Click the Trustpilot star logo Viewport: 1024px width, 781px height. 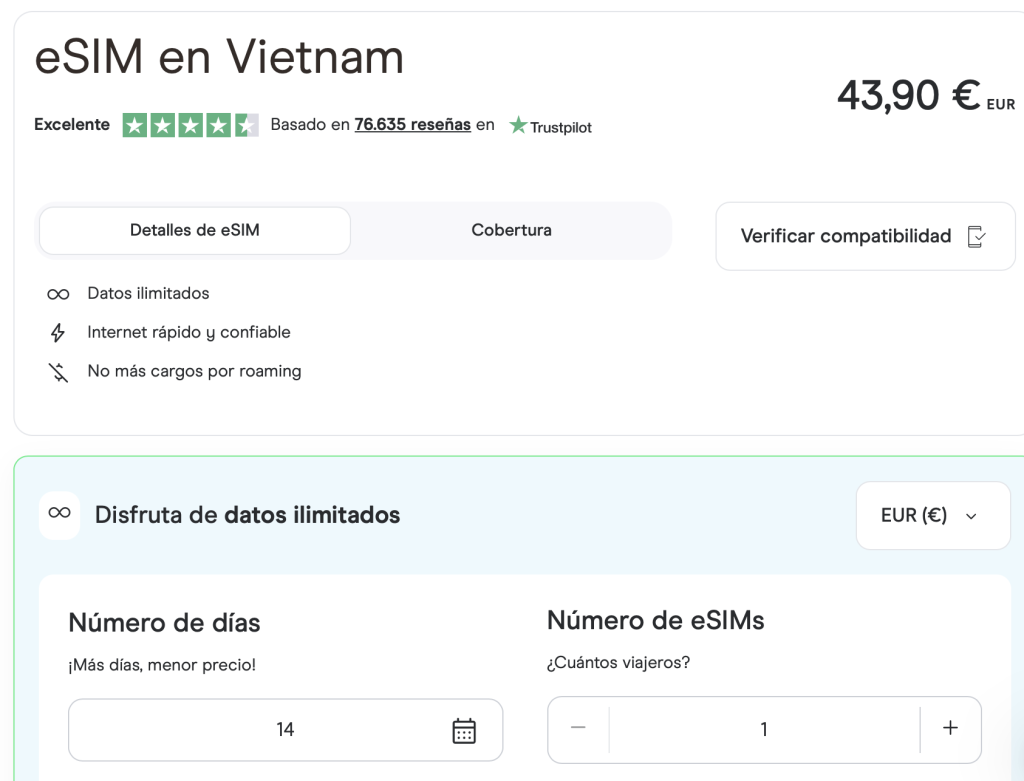(x=518, y=126)
